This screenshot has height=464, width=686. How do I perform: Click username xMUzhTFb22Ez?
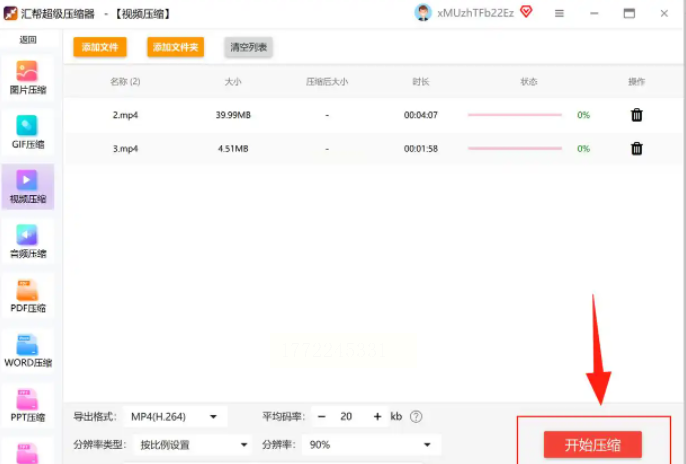click(x=475, y=13)
